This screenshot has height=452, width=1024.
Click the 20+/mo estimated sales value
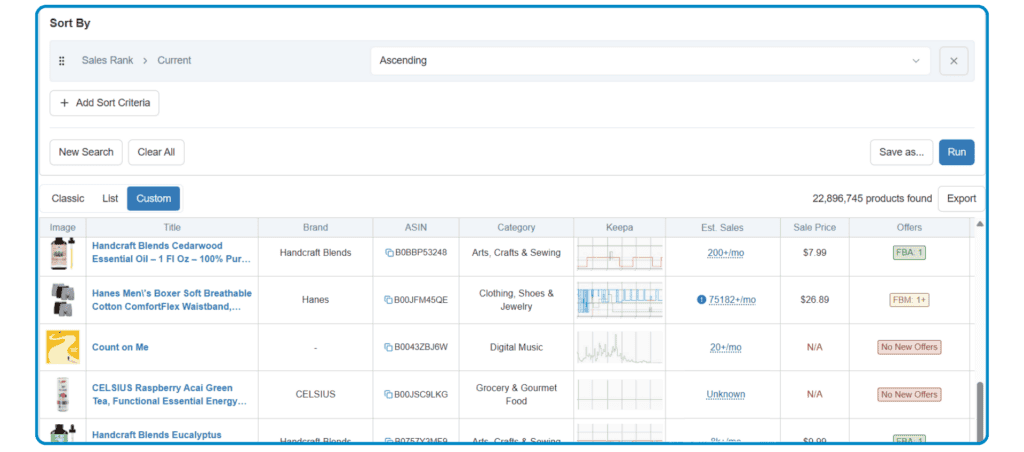click(x=726, y=347)
